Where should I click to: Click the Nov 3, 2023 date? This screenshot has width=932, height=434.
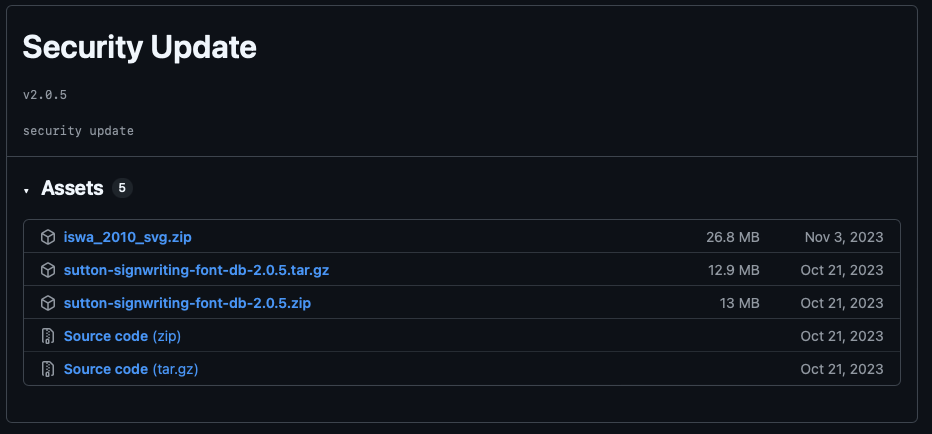844,237
